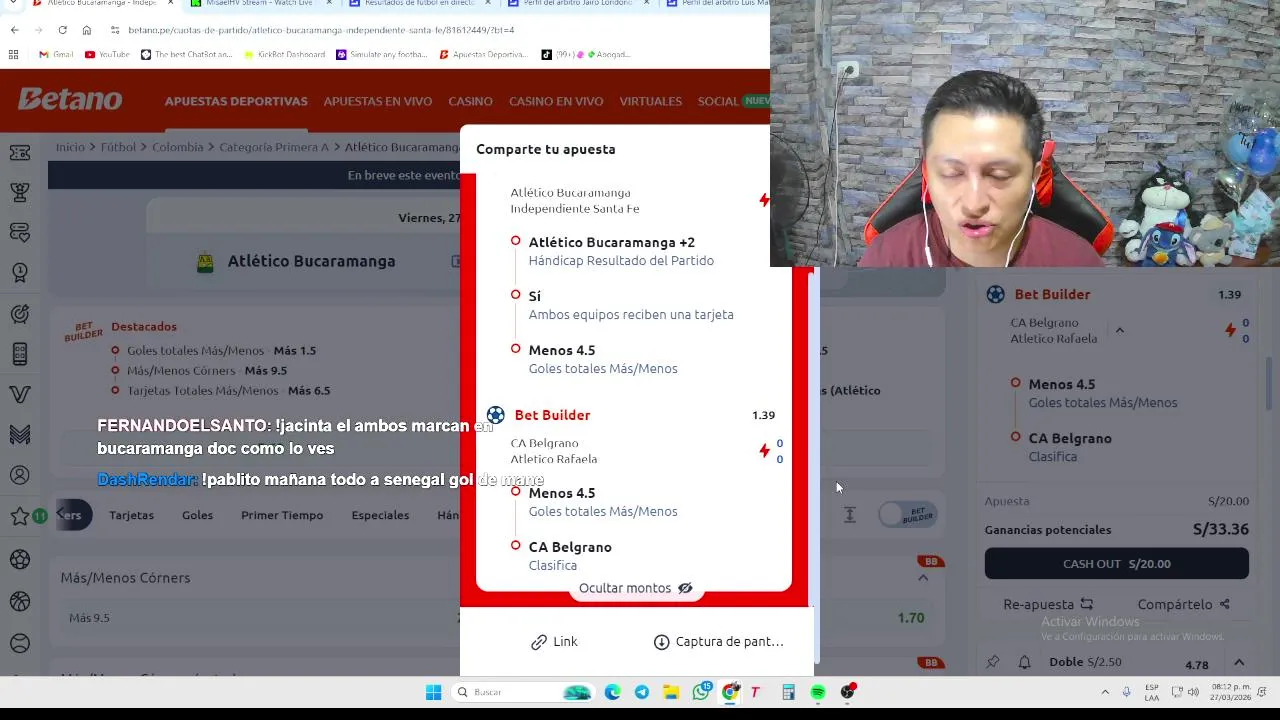The image size is (1280, 720).
Task: Switch to the Goles market tab
Action: (197, 515)
